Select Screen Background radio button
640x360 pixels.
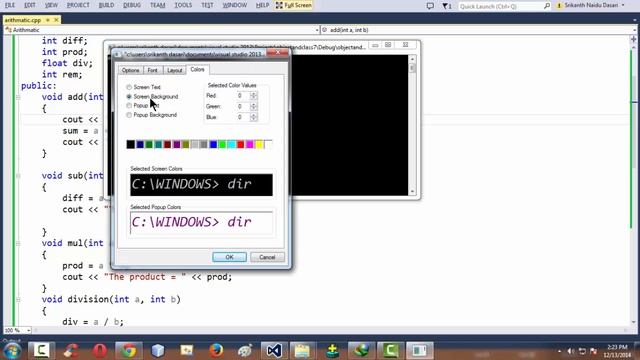pos(129,96)
